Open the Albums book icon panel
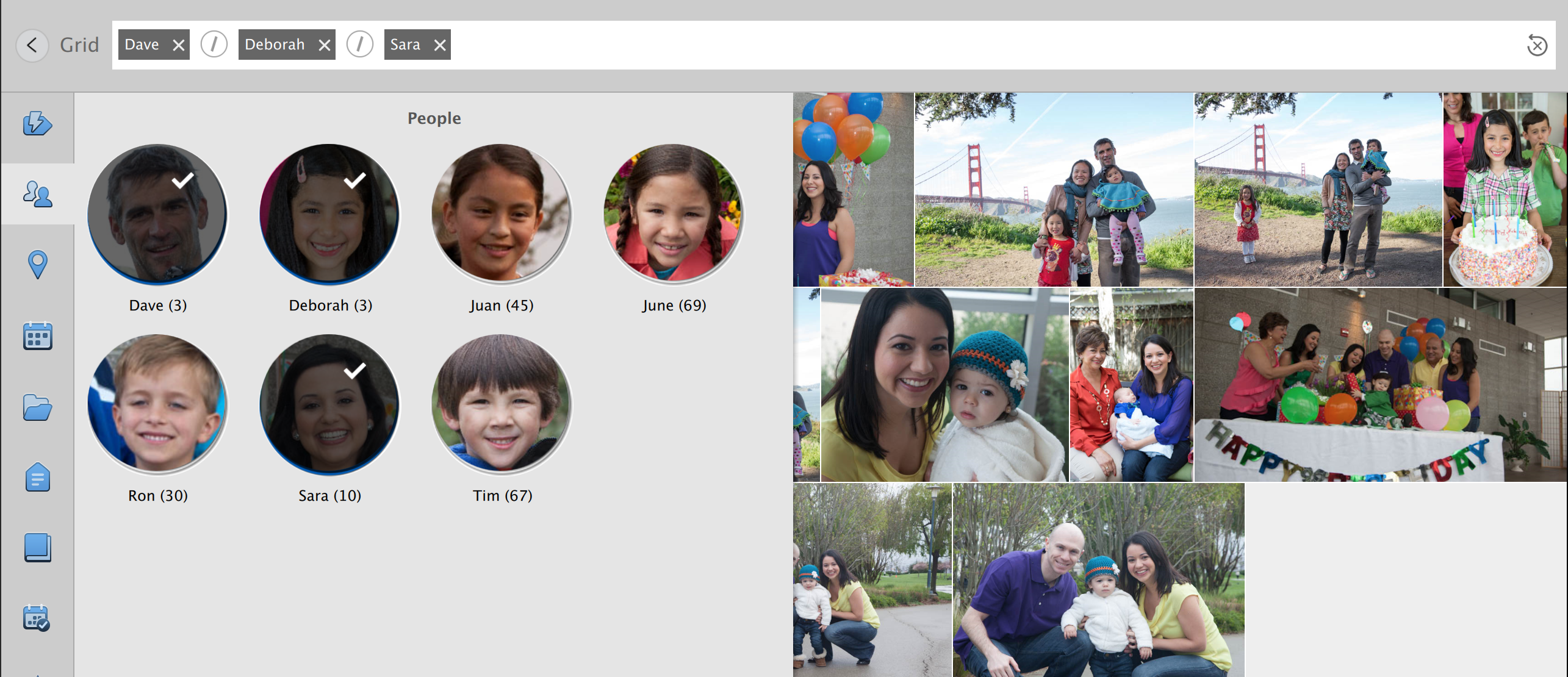This screenshot has height=677, width=1568. [37, 548]
